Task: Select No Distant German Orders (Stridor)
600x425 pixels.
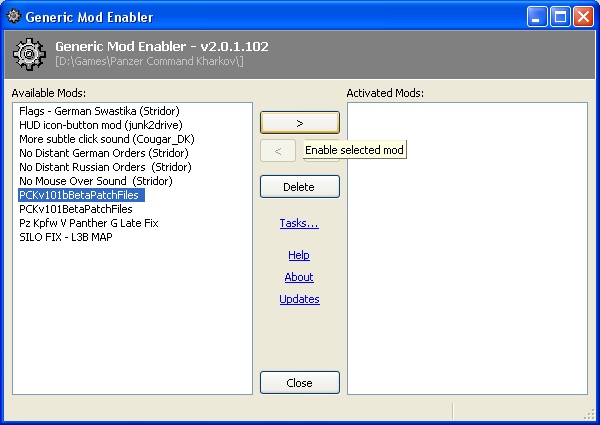Action: tap(104, 153)
